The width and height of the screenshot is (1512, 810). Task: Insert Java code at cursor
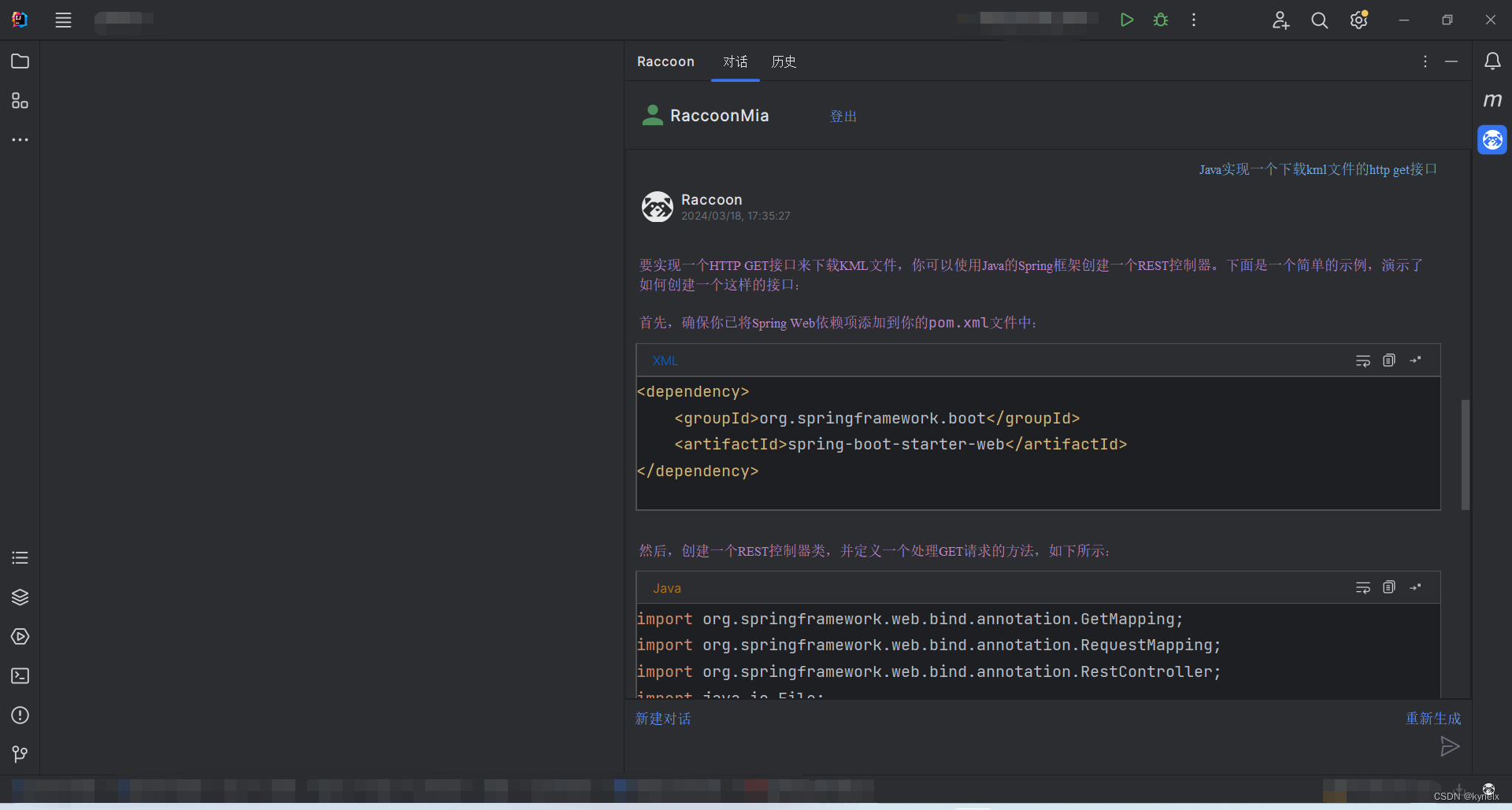[x=1415, y=588]
